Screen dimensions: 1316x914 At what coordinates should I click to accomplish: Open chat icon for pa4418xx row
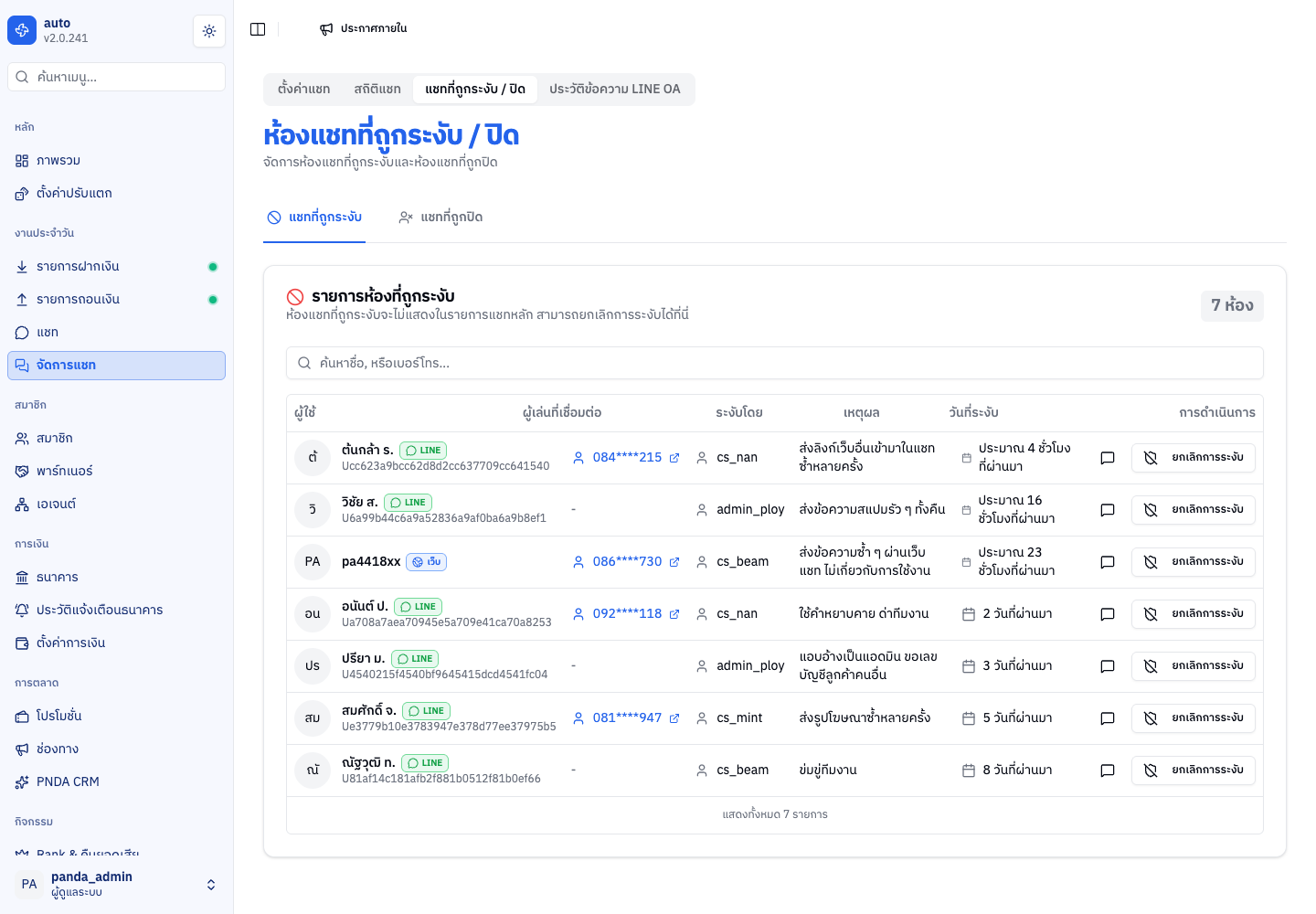pos(1108,562)
